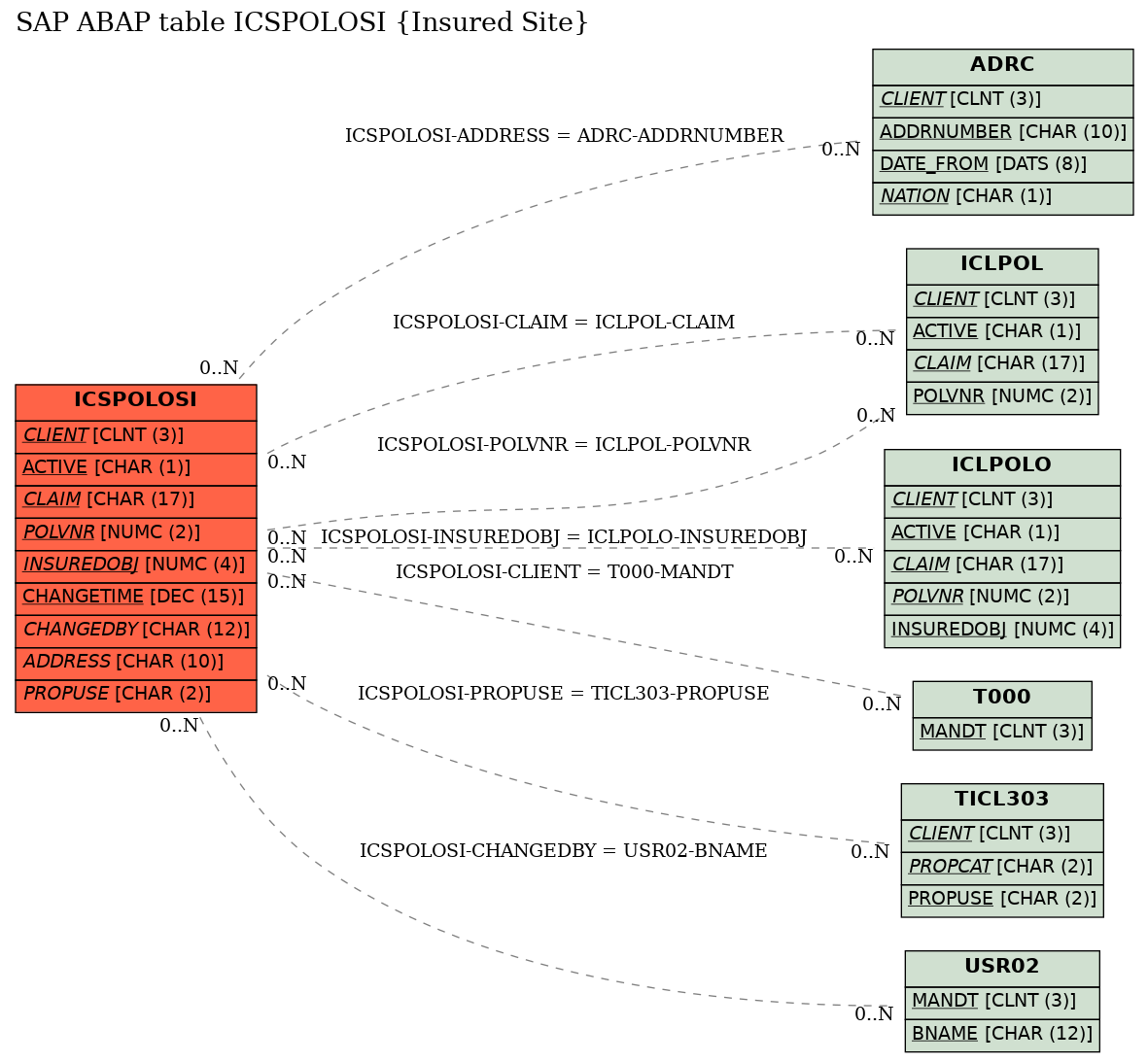
Task: Open the TICL303 table header
Action: (1001, 802)
